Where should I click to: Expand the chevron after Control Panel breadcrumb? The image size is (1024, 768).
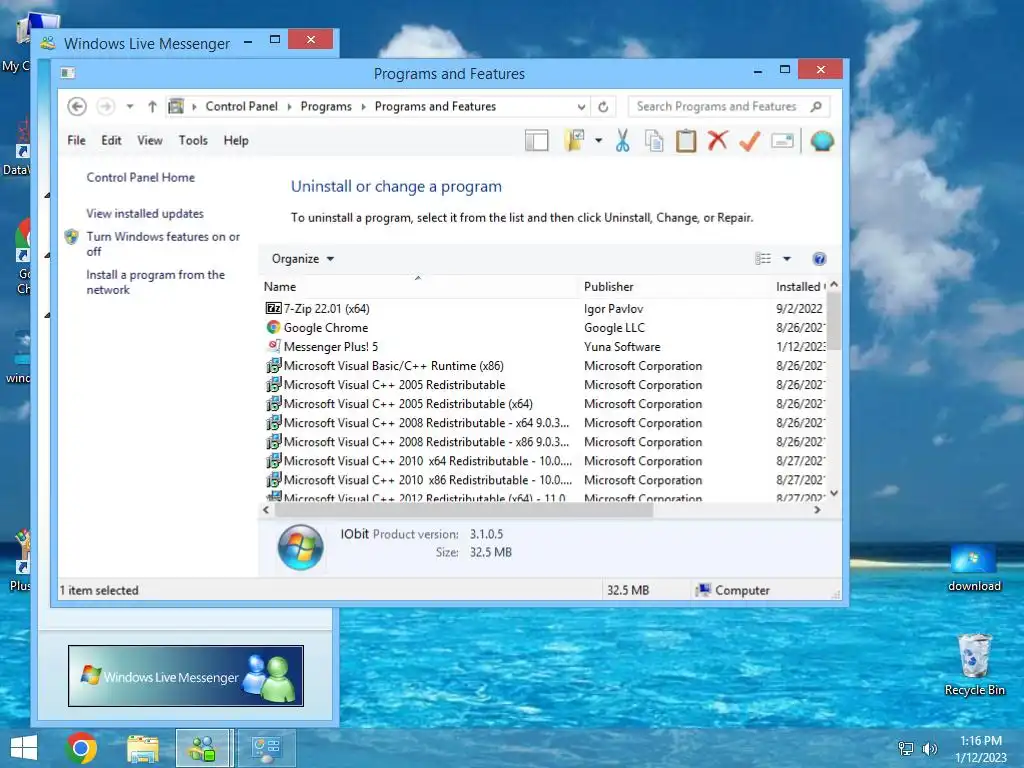[x=289, y=106]
